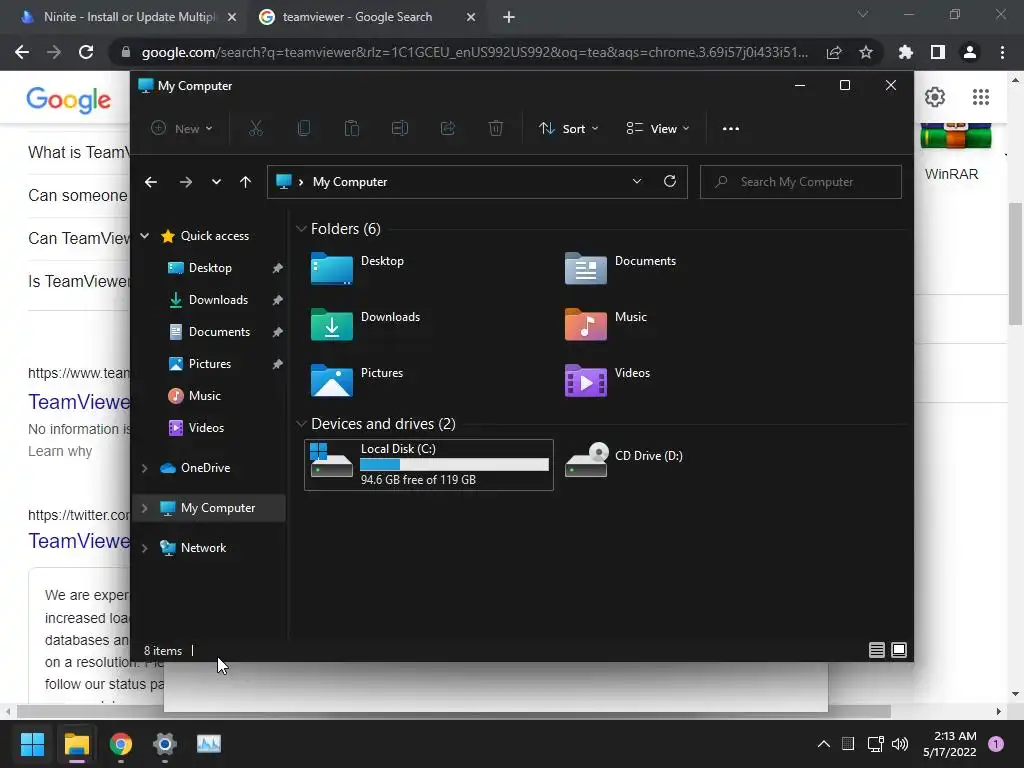The image size is (1024, 768).
Task: Click the Cut scissors icon in Explorer toolbar
Action: [x=255, y=129]
